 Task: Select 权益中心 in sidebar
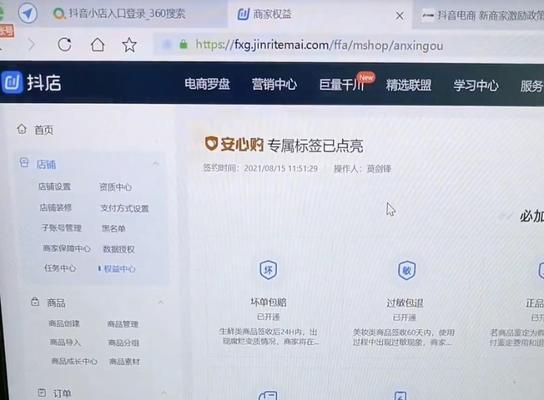(120, 269)
